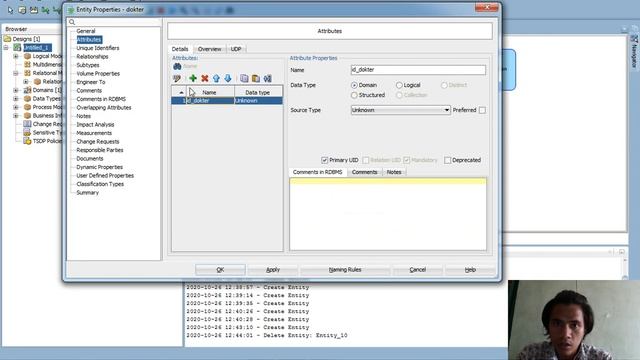Click the paste attributes icon
This screenshot has width=640, height=360.
coord(256,78)
